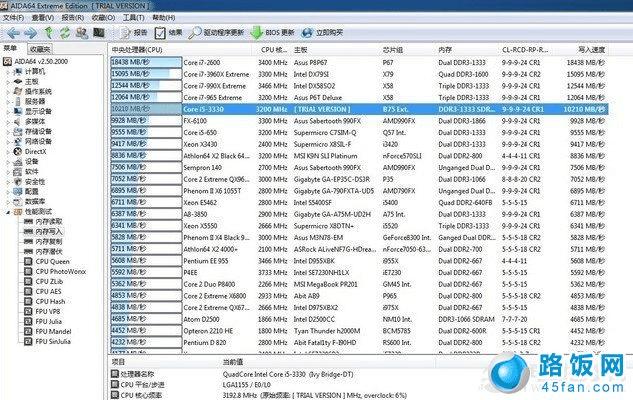Image resolution: width=633 pixels, height=400 pixels.
Task: Open the 文件(F) menu
Action: (13, 18)
